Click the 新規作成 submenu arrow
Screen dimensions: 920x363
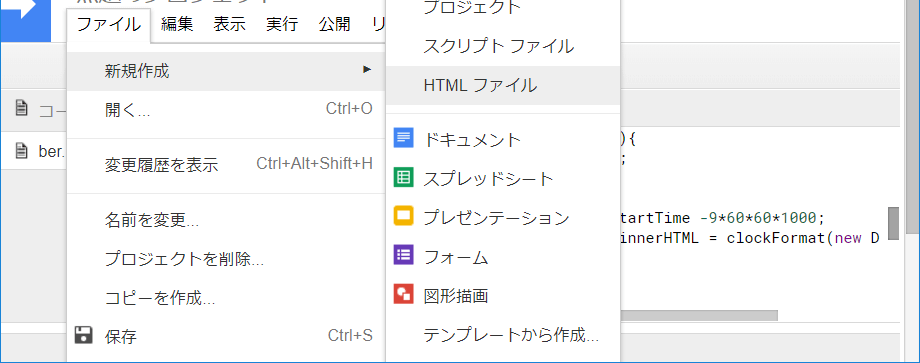367,70
